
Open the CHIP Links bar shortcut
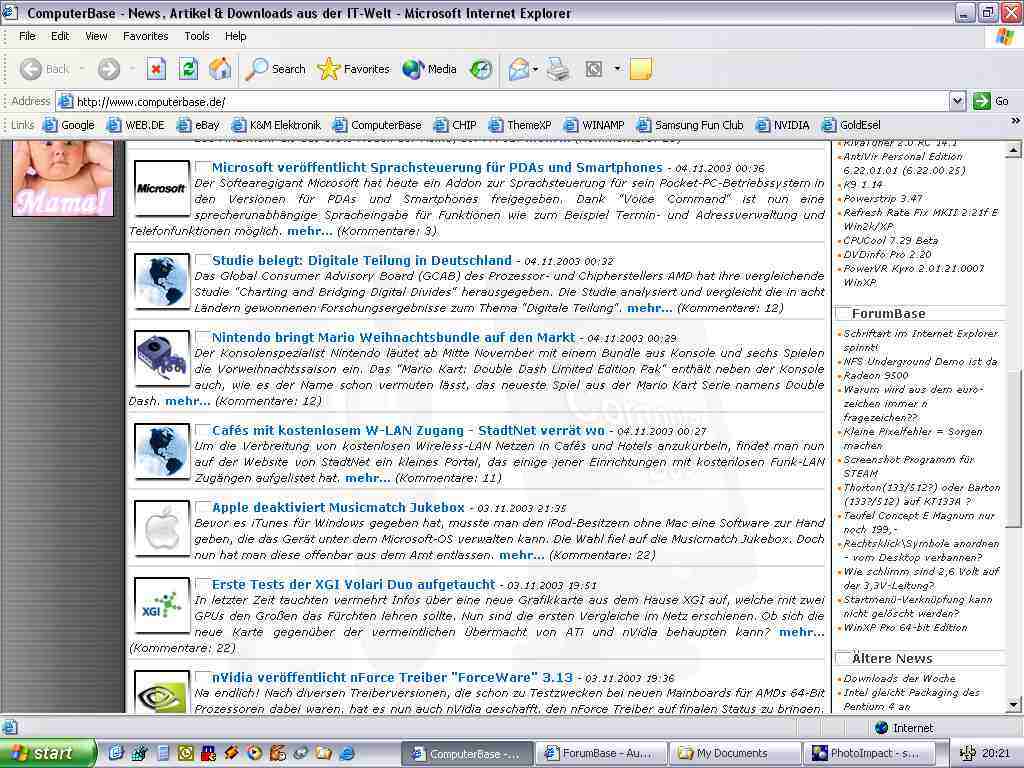(455, 125)
